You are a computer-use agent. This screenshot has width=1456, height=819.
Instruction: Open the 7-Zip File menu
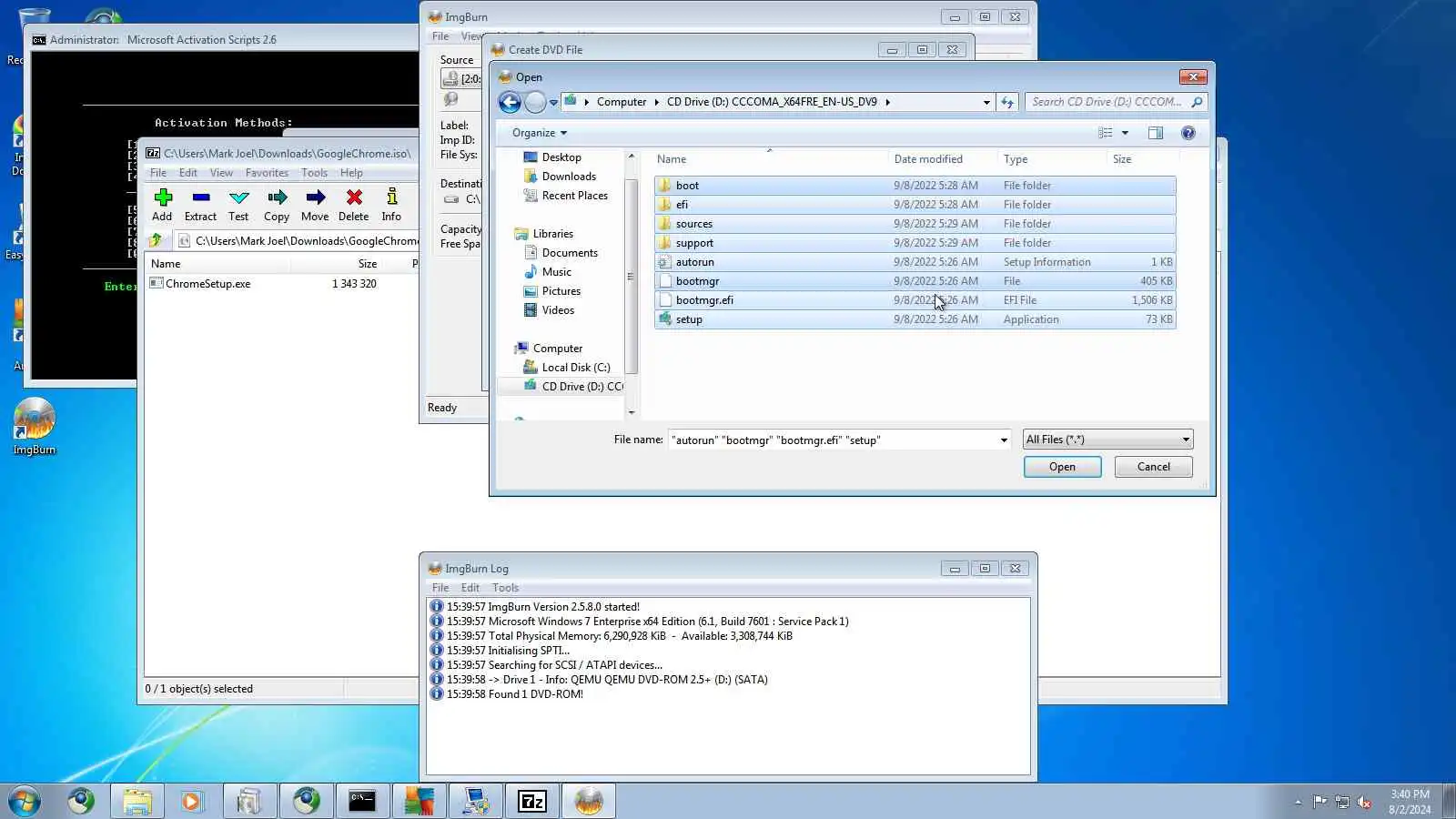click(158, 173)
